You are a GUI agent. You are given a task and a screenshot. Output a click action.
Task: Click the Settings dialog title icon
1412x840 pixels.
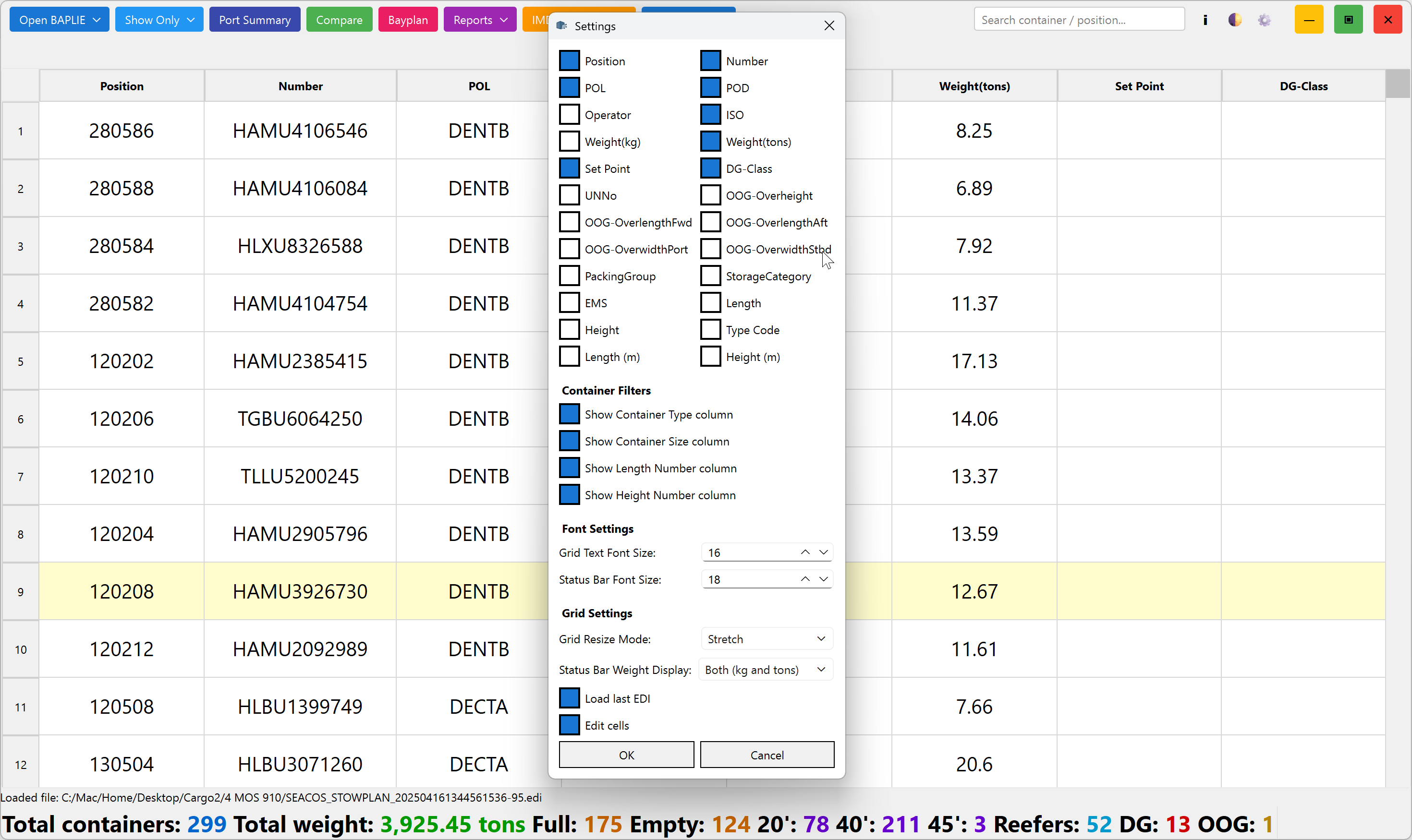[562, 26]
